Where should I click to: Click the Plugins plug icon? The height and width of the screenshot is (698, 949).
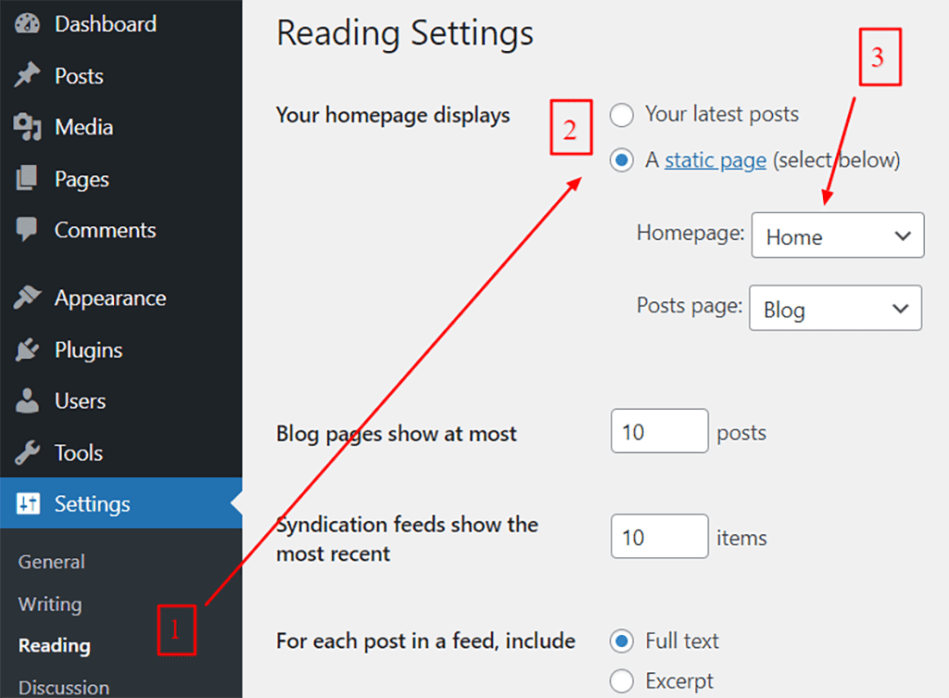click(27, 350)
